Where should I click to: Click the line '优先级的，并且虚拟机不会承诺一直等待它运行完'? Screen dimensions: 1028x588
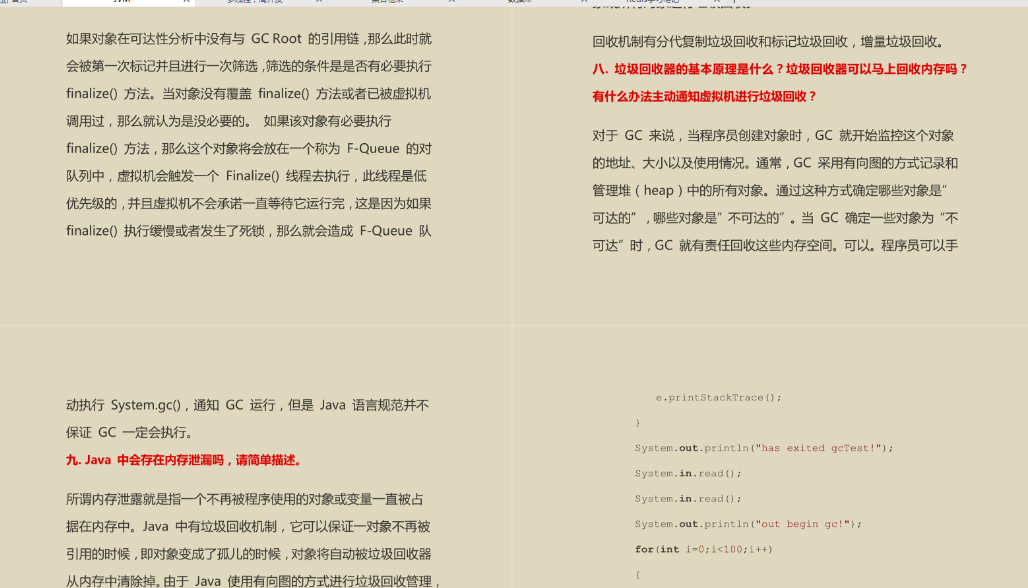[248, 204]
